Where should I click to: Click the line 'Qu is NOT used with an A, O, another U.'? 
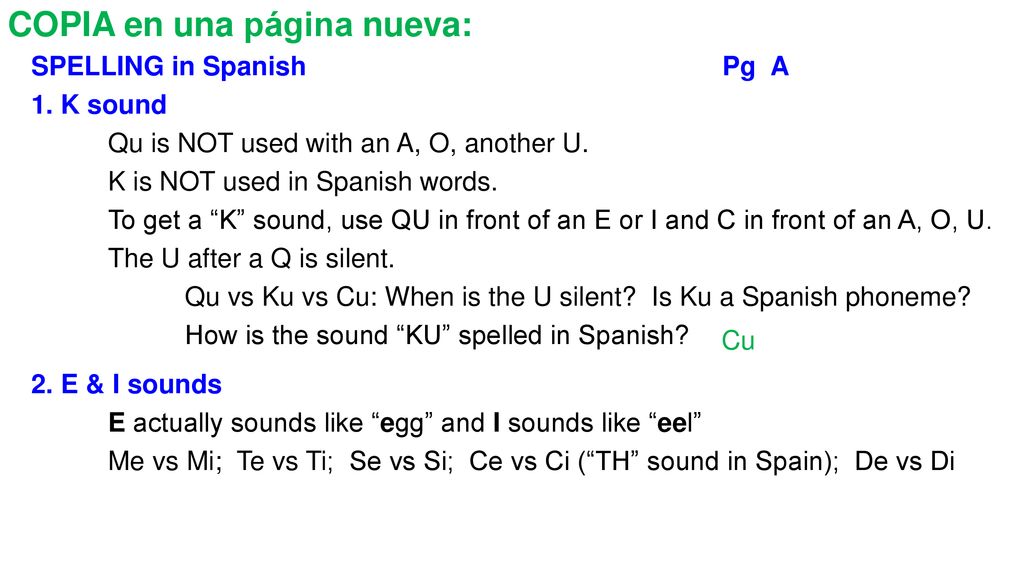pyautogui.click(x=348, y=144)
